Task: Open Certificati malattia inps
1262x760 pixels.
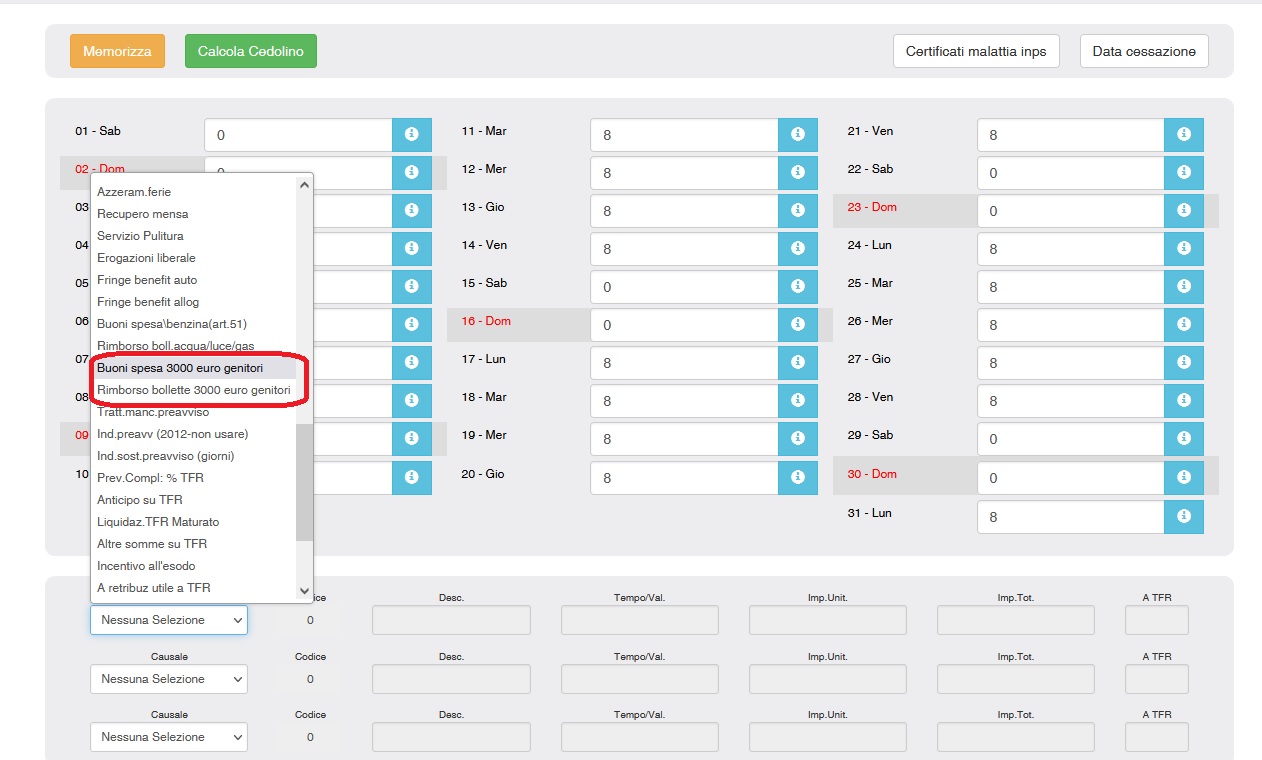Action: point(976,51)
